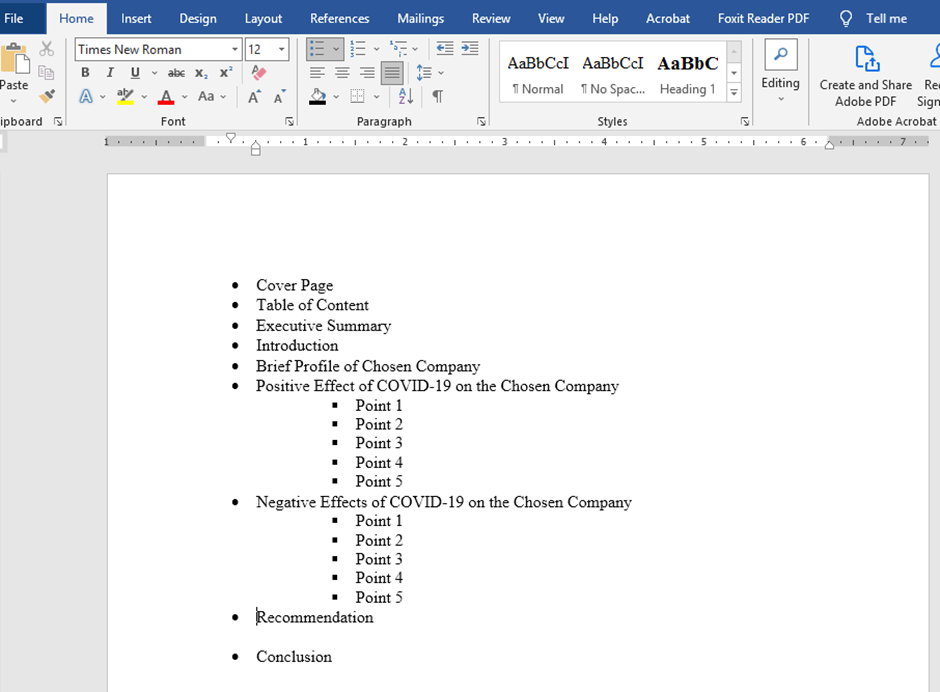Open the Paragraph dialog launcher
This screenshot has height=692, width=940.
point(481,122)
